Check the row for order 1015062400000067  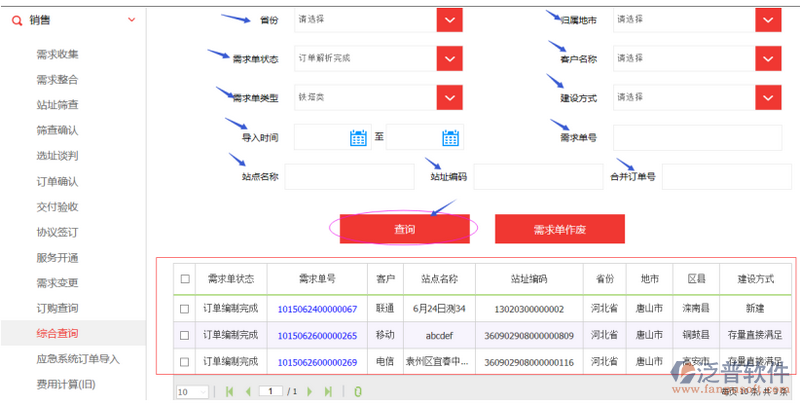(x=184, y=308)
